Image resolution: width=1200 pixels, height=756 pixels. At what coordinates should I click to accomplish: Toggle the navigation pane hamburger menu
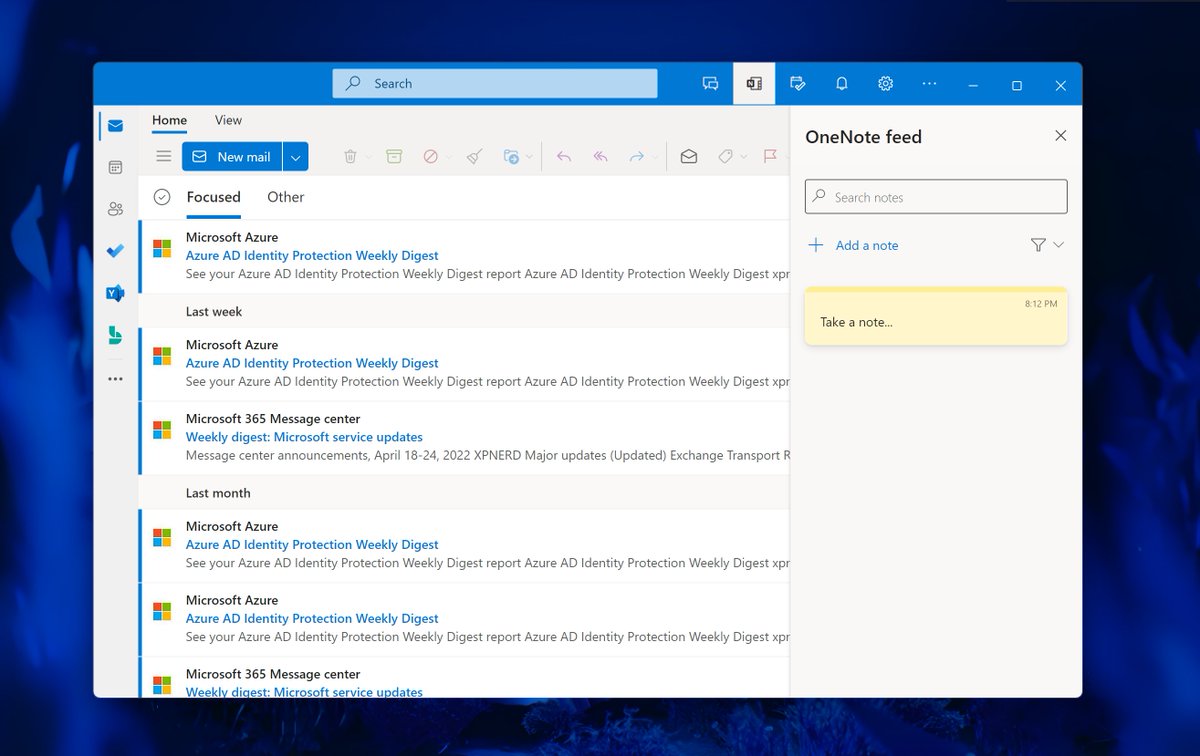164,156
